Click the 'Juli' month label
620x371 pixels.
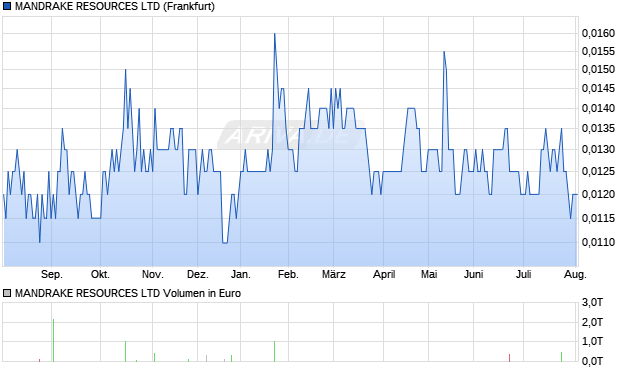(x=524, y=274)
